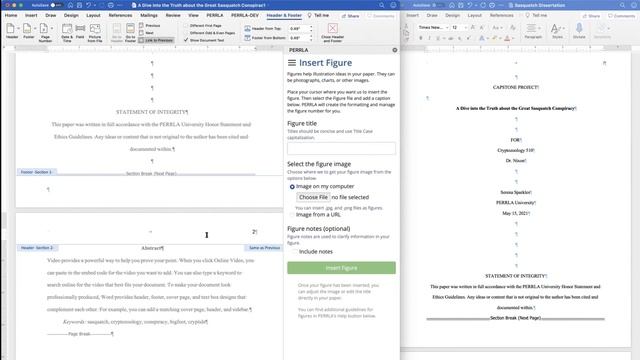Click the Page Number icon
The width and height of the screenshot is (640, 360).
click(x=44, y=29)
